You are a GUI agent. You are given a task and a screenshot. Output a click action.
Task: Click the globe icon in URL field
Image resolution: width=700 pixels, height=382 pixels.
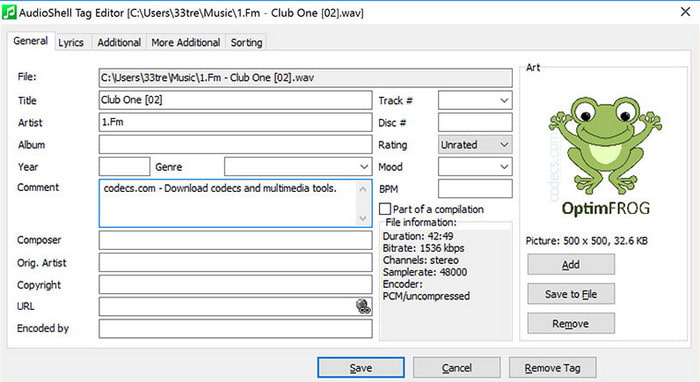coord(363,307)
